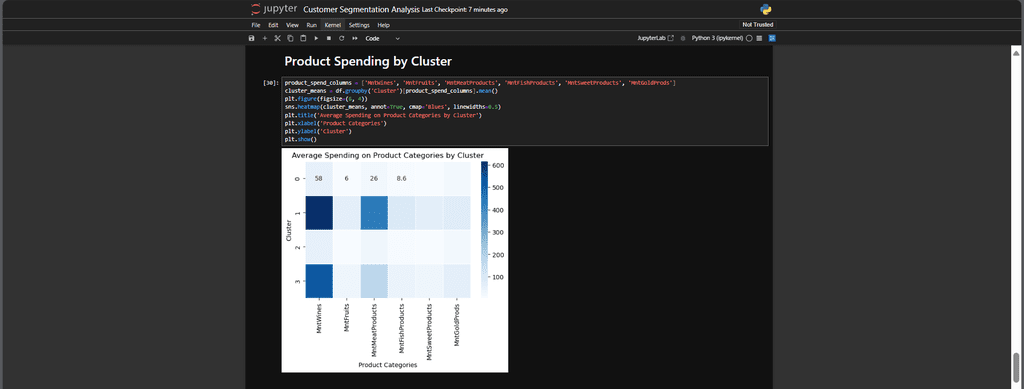The width and height of the screenshot is (1024, 389).
Task: Open the File menu
Action: (256, 25)
